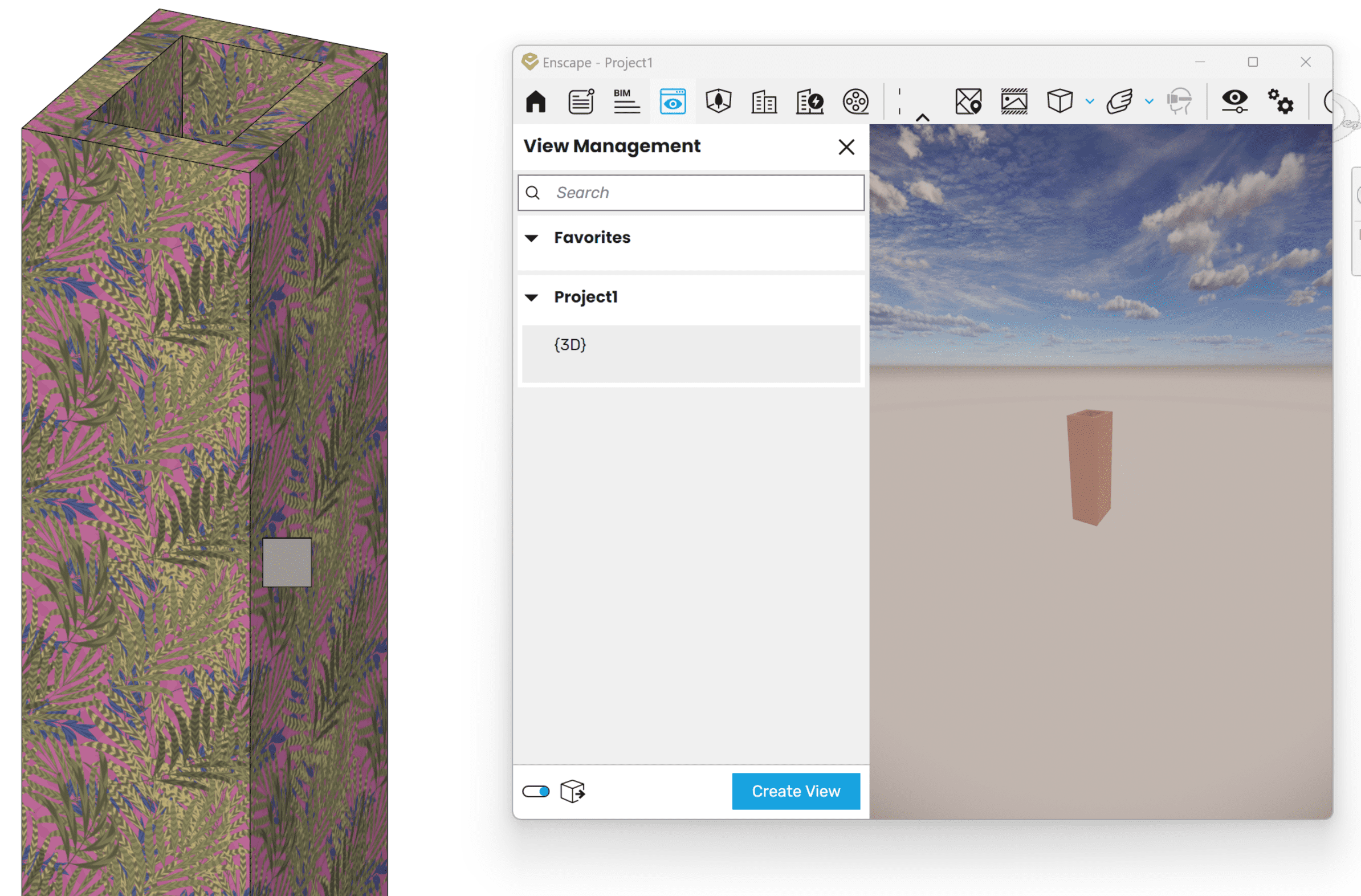The image size is (1361, 896).
Task: Click the Home icon in Enscape toolbar
Action: coord(535,102)
